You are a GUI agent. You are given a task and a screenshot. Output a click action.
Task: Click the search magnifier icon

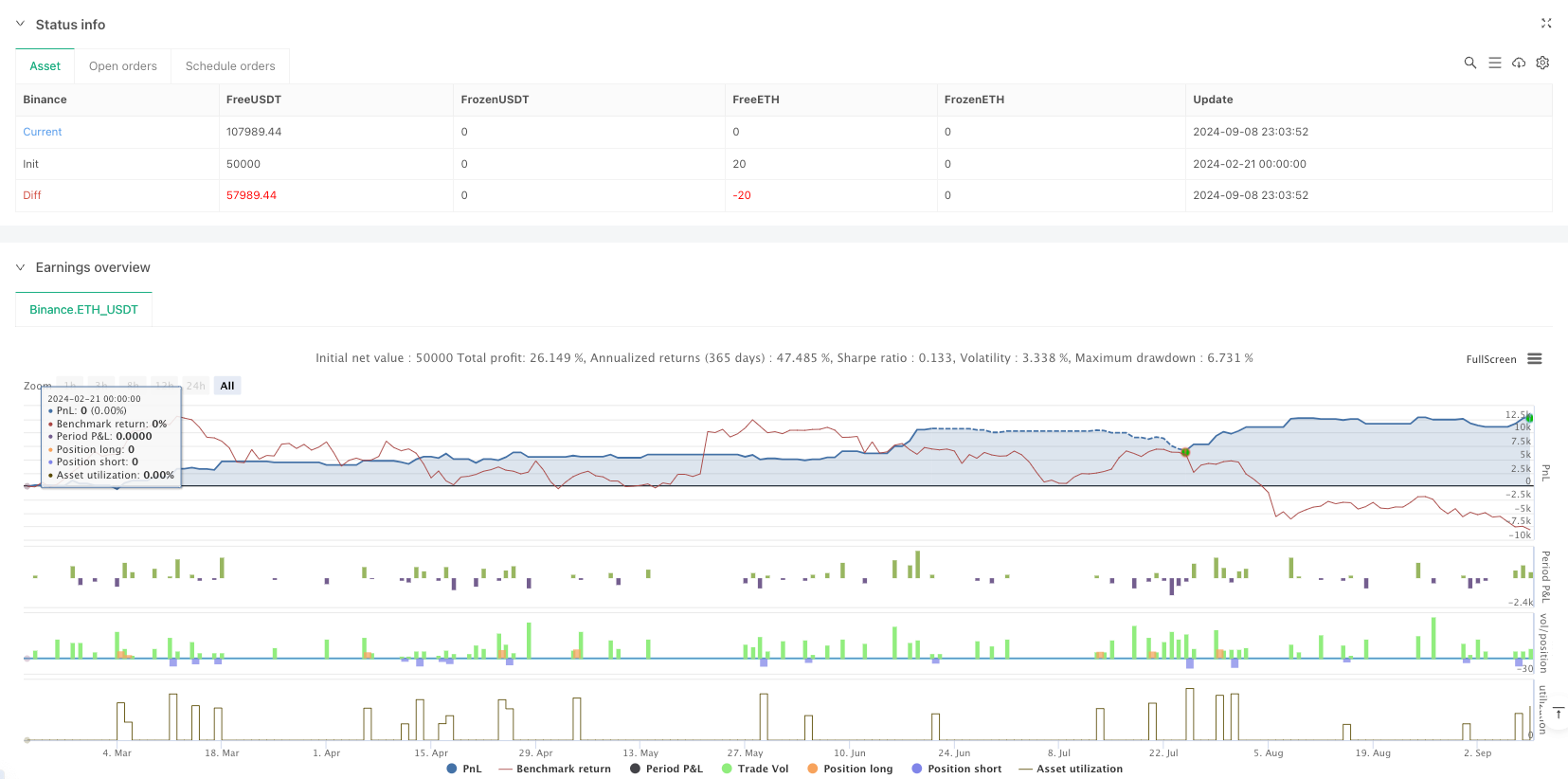click(x=1469, y=63)
